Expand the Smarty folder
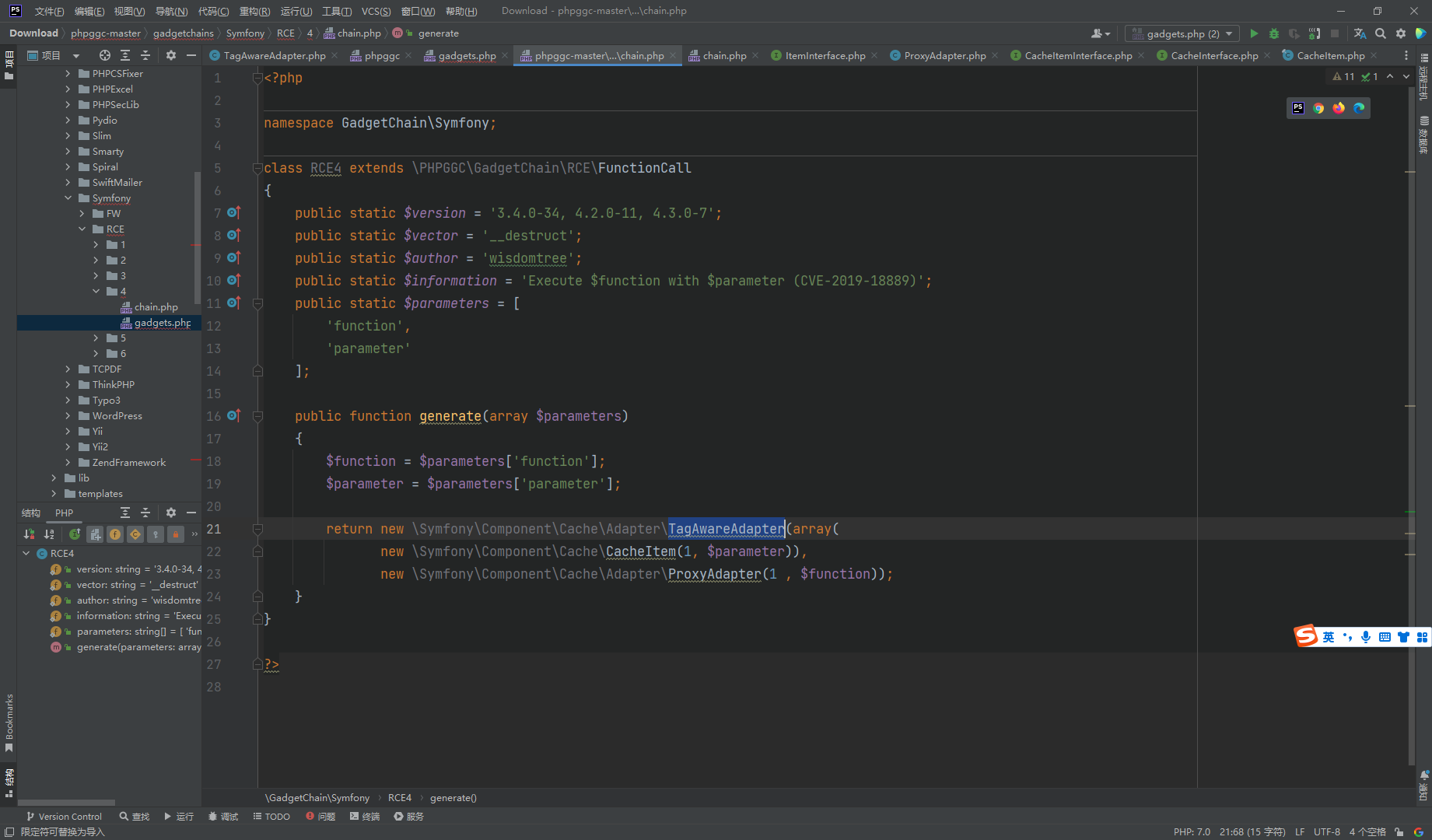This screenshot has height=840, width=1432. 68,152
